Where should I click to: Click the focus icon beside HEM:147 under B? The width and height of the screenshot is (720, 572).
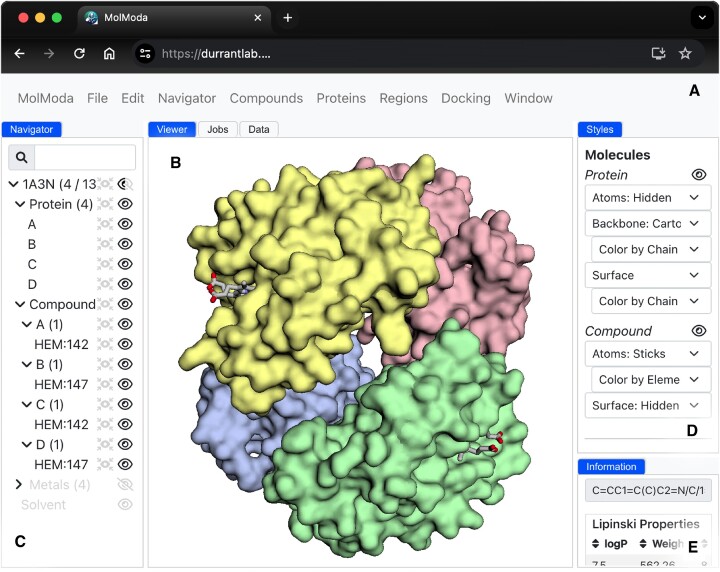coord(105,384)
